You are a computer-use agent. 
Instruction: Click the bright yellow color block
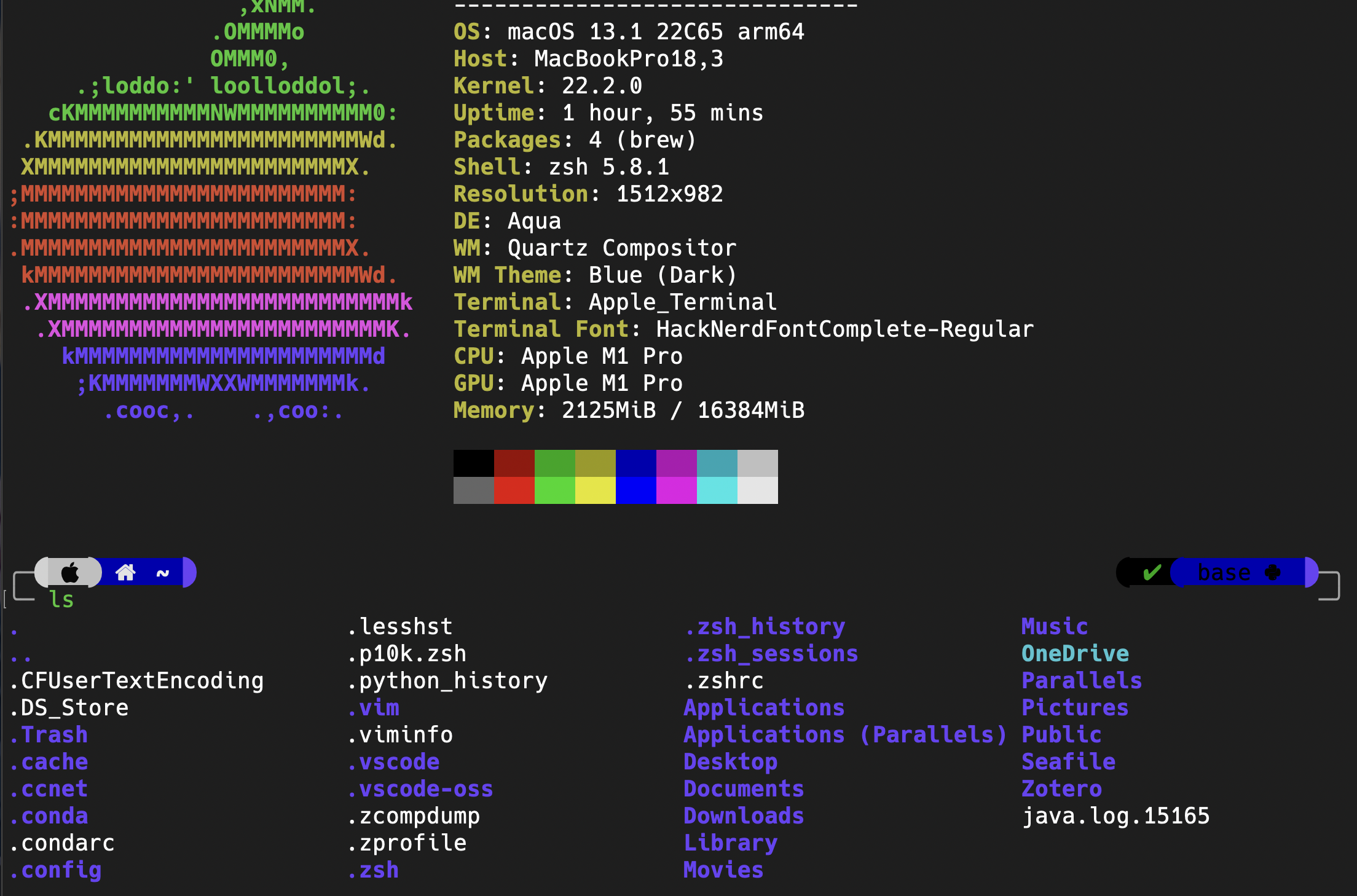pyautogui.click(x=595, y=490)
